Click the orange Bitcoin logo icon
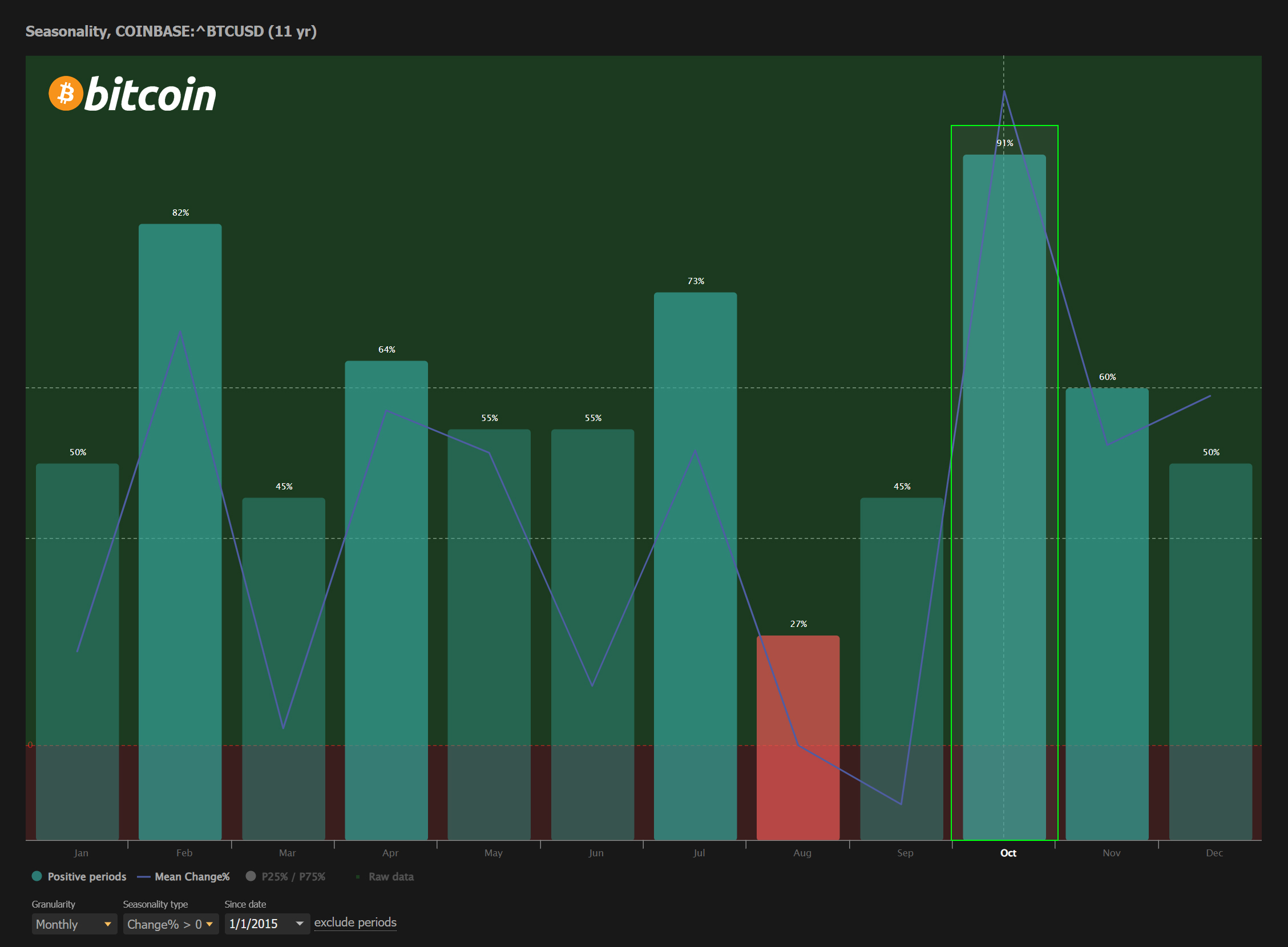 coord(66,94)
